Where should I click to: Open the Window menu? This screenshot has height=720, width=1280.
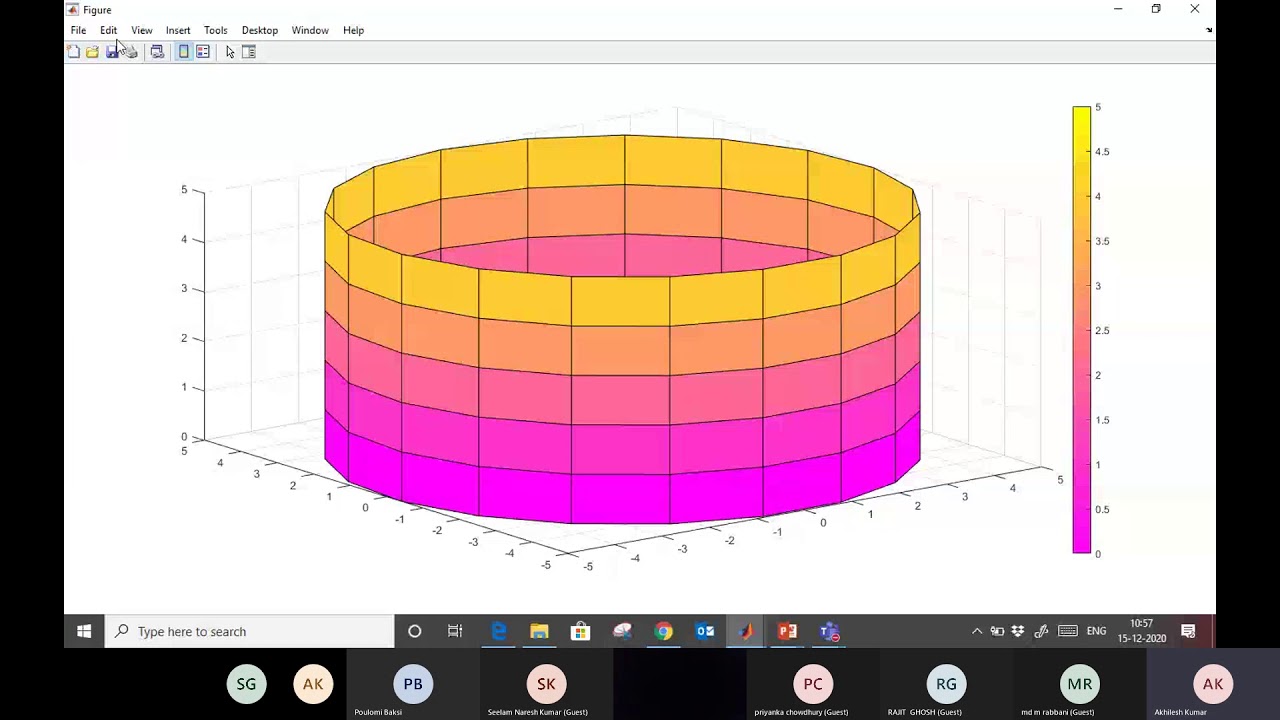[310, 30]
